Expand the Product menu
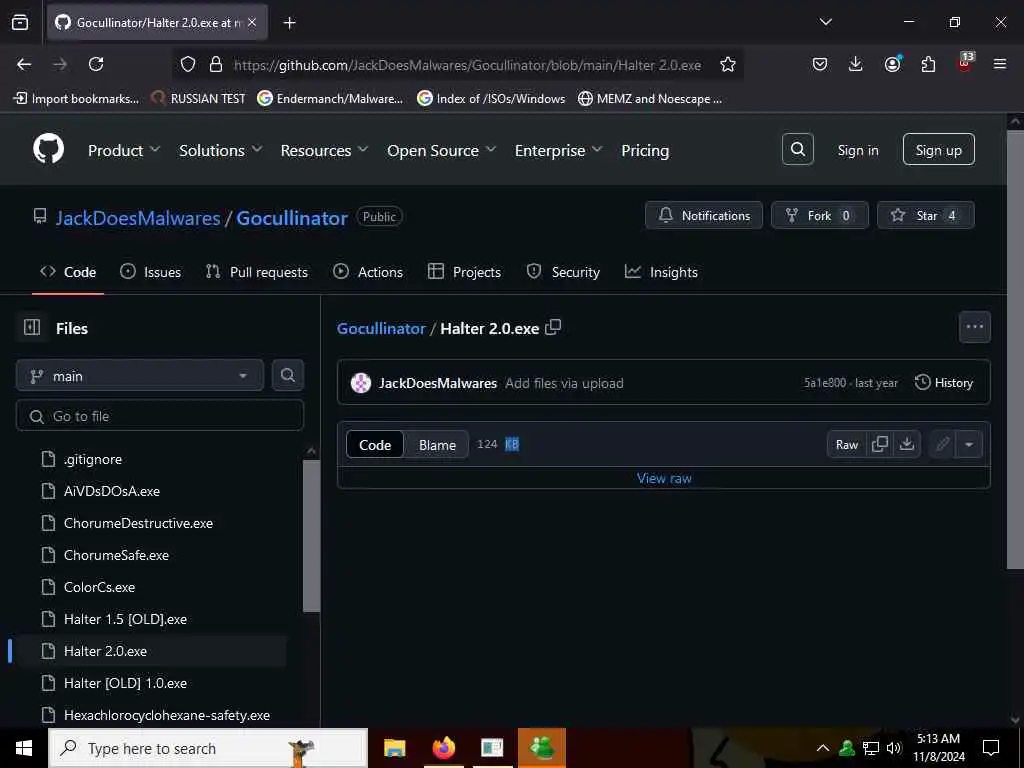This screenshot has width=1024, height=768. coord(124,150)
